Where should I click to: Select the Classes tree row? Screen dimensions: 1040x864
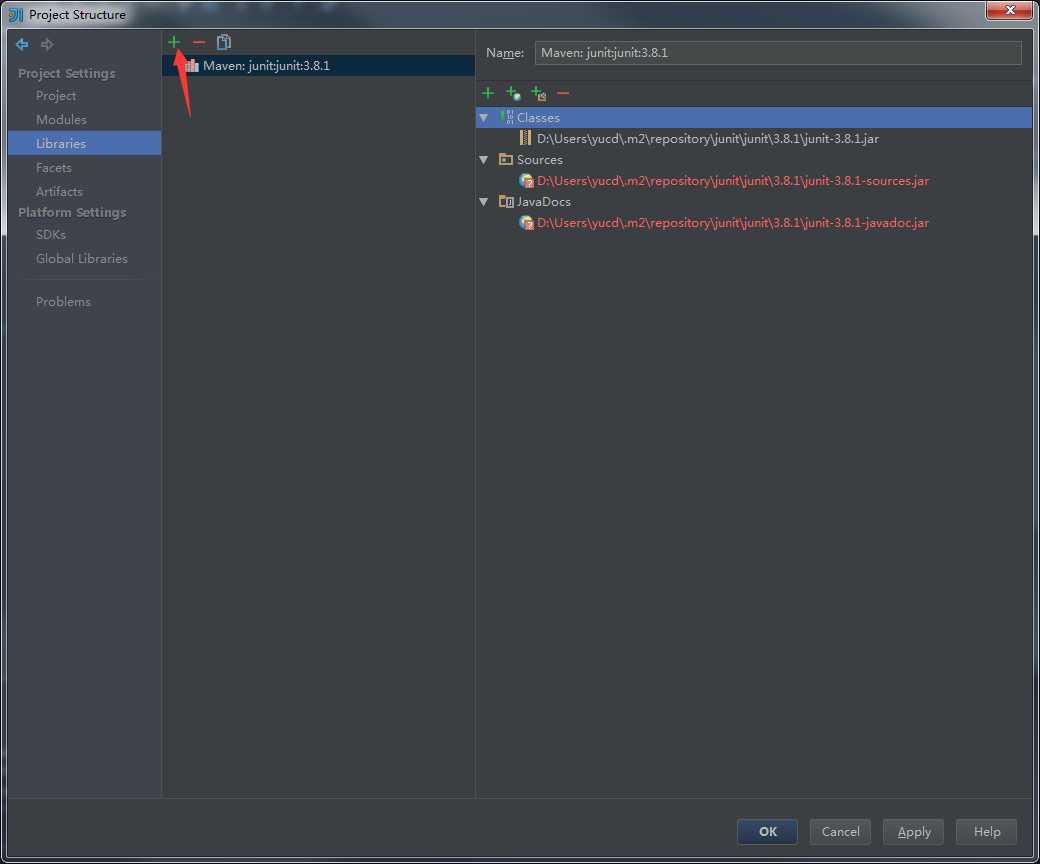point(754,117)
